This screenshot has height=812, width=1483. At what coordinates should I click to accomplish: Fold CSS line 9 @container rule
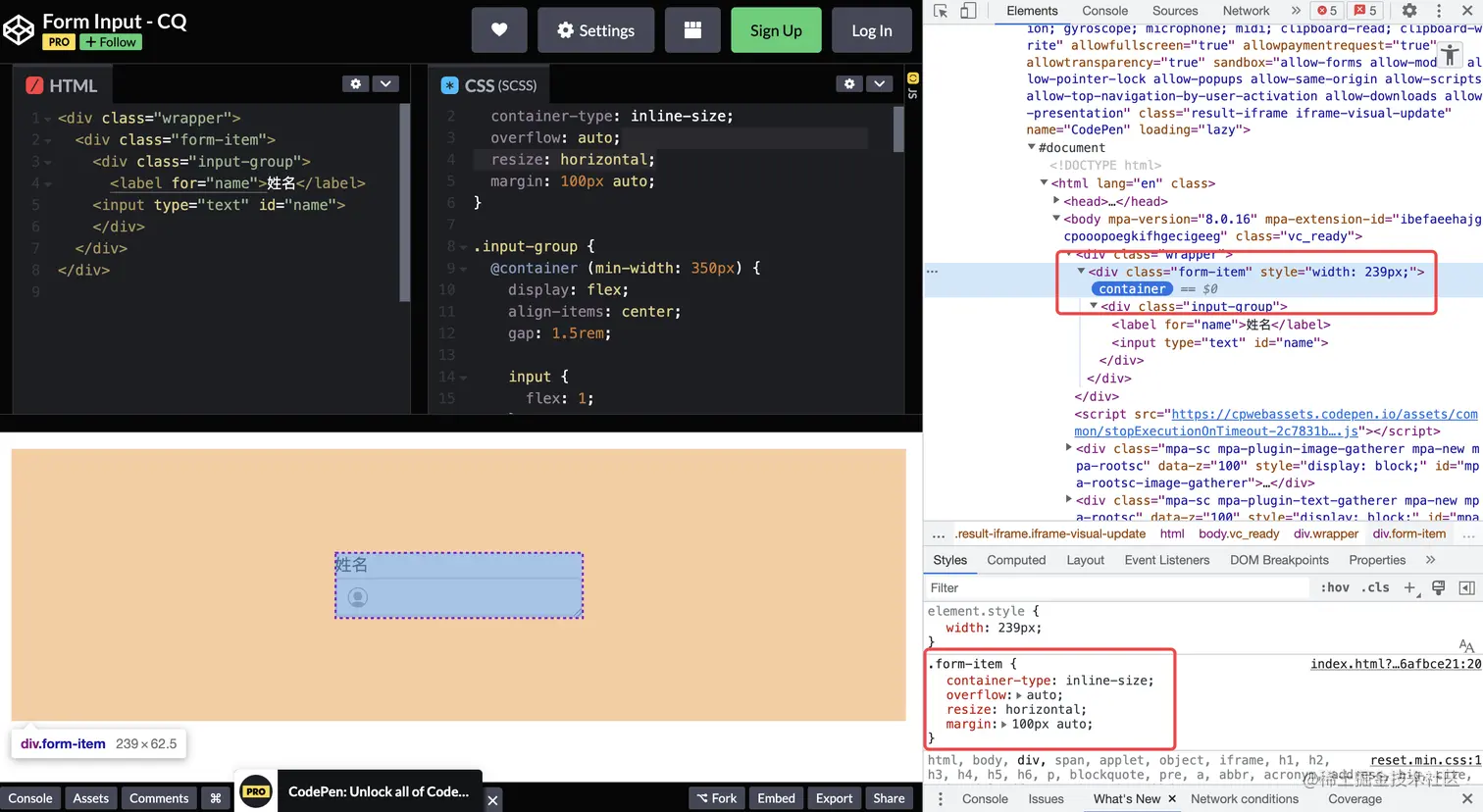[464, 269]
